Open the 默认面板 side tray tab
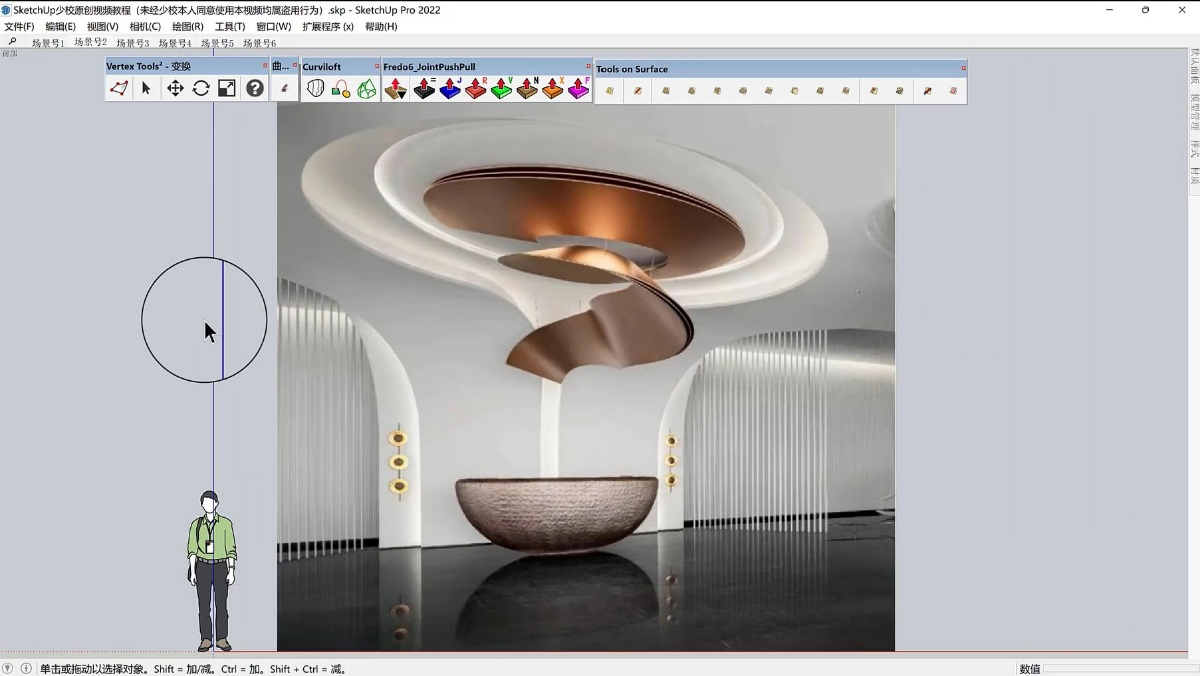1200x676 pixels. [1194, 66]
